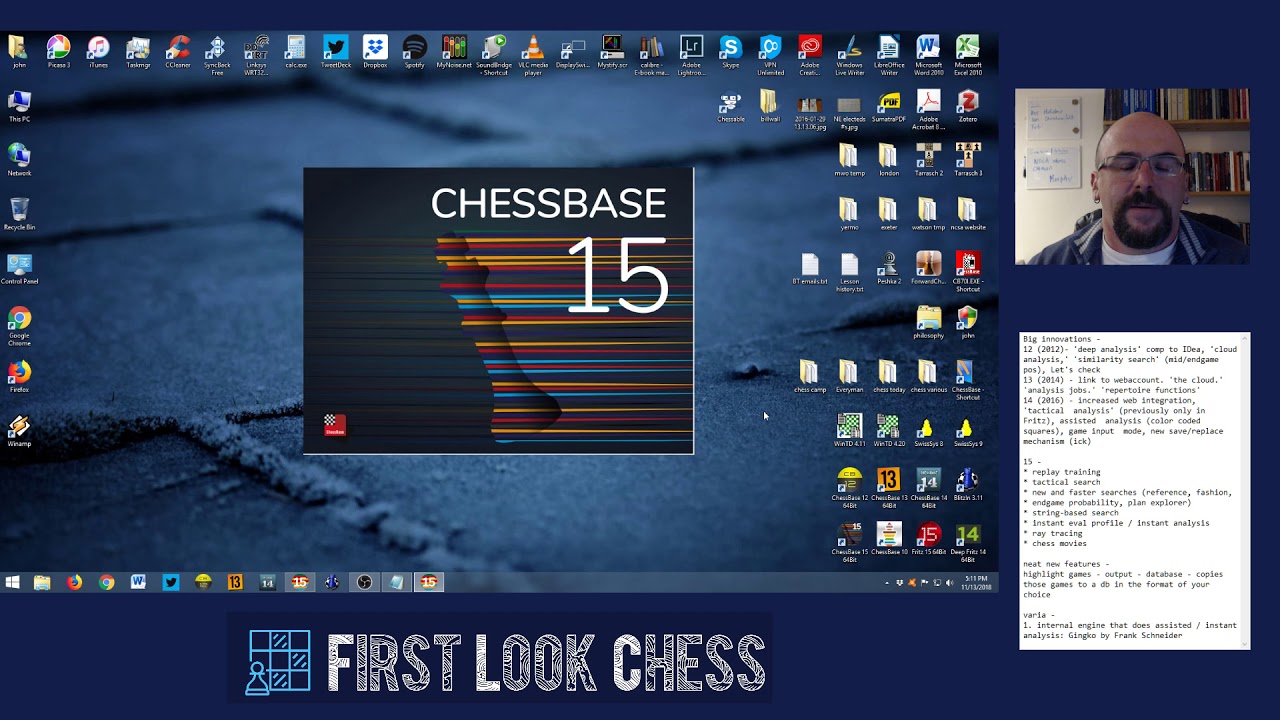Open the billwall folder icon

[769, 107]
